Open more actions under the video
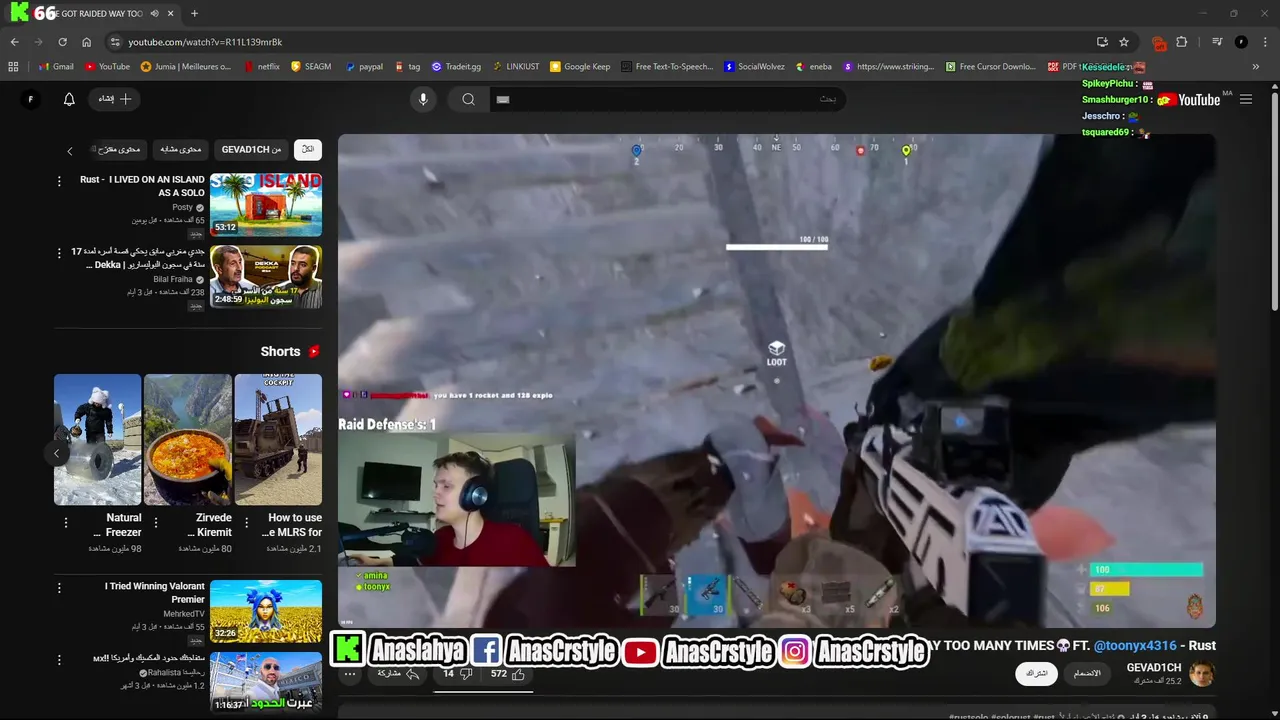Image resolution: width=1280 pixels, height=720 pixels. (x=349, y=674)
